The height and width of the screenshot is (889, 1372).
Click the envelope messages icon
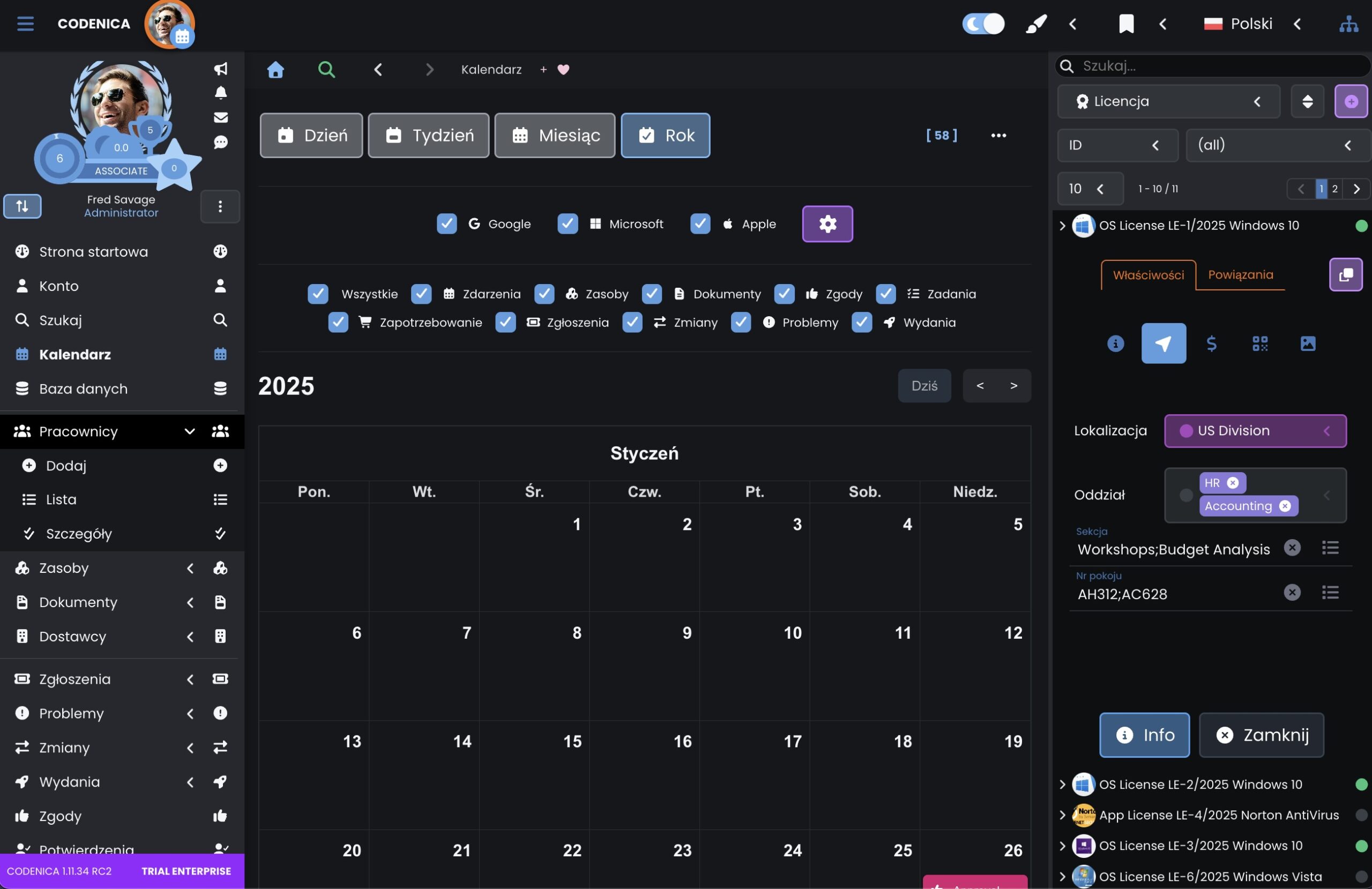click(x=220, y=117)
